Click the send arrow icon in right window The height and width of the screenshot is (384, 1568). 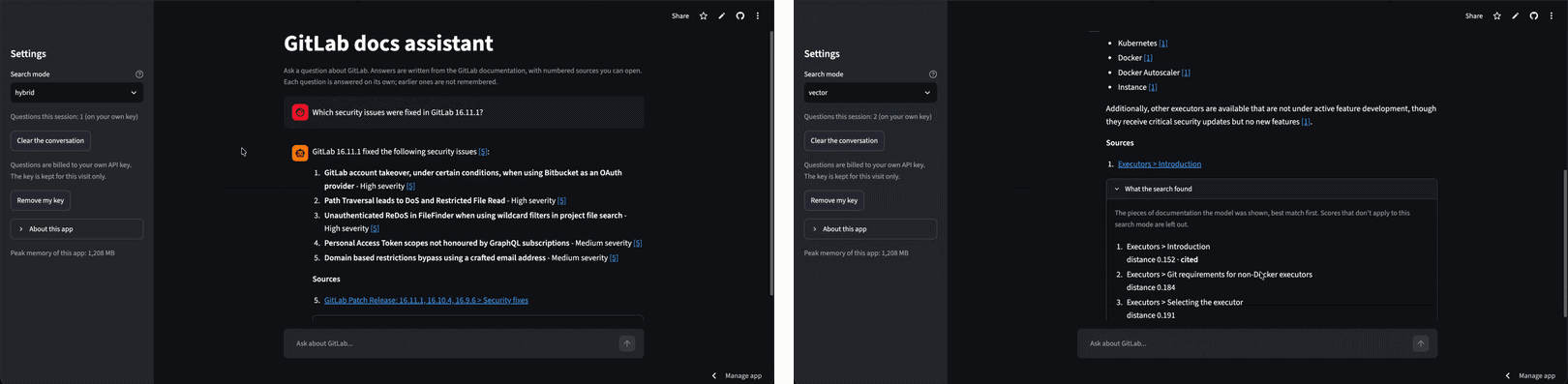pos(1421,343)
